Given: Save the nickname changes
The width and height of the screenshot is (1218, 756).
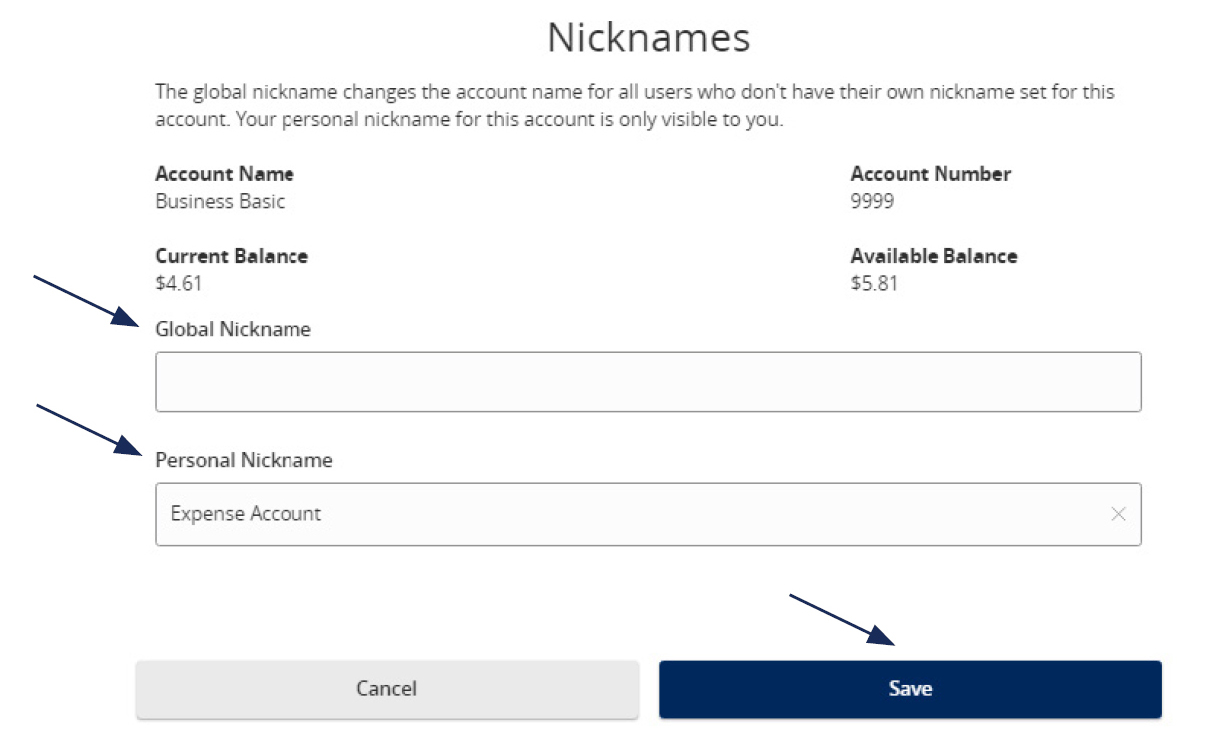Looking at the screenshot, I should pyautogui.click(x=909, y=688).
